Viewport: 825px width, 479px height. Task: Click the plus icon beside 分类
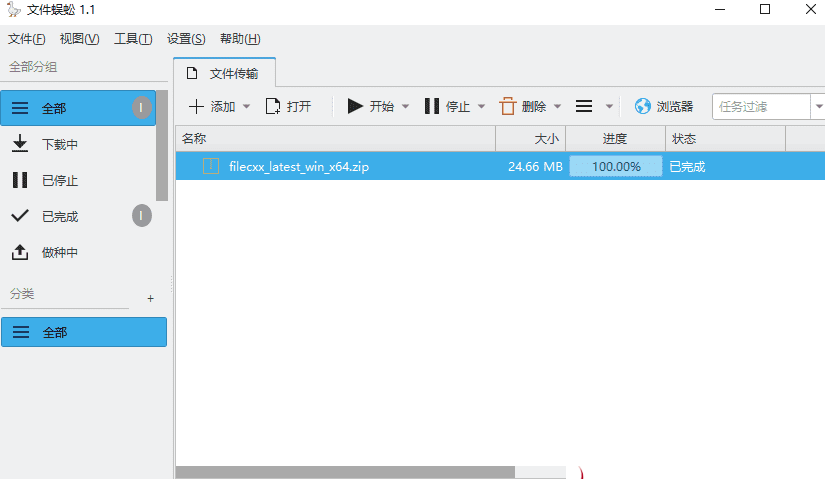(x=151, y=298)
